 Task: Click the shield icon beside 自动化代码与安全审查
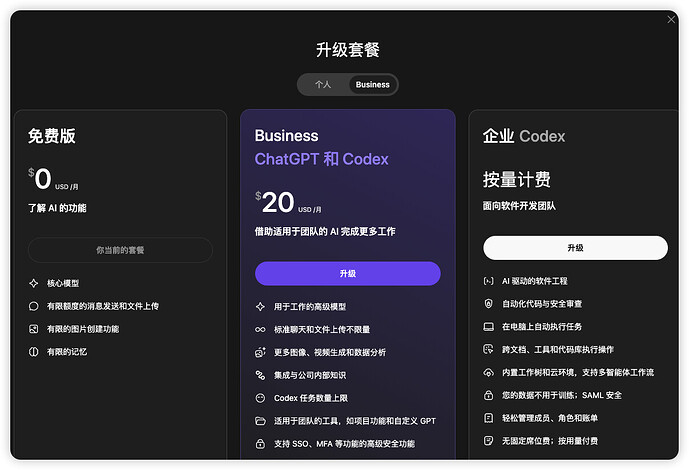(x=488, y=304)
